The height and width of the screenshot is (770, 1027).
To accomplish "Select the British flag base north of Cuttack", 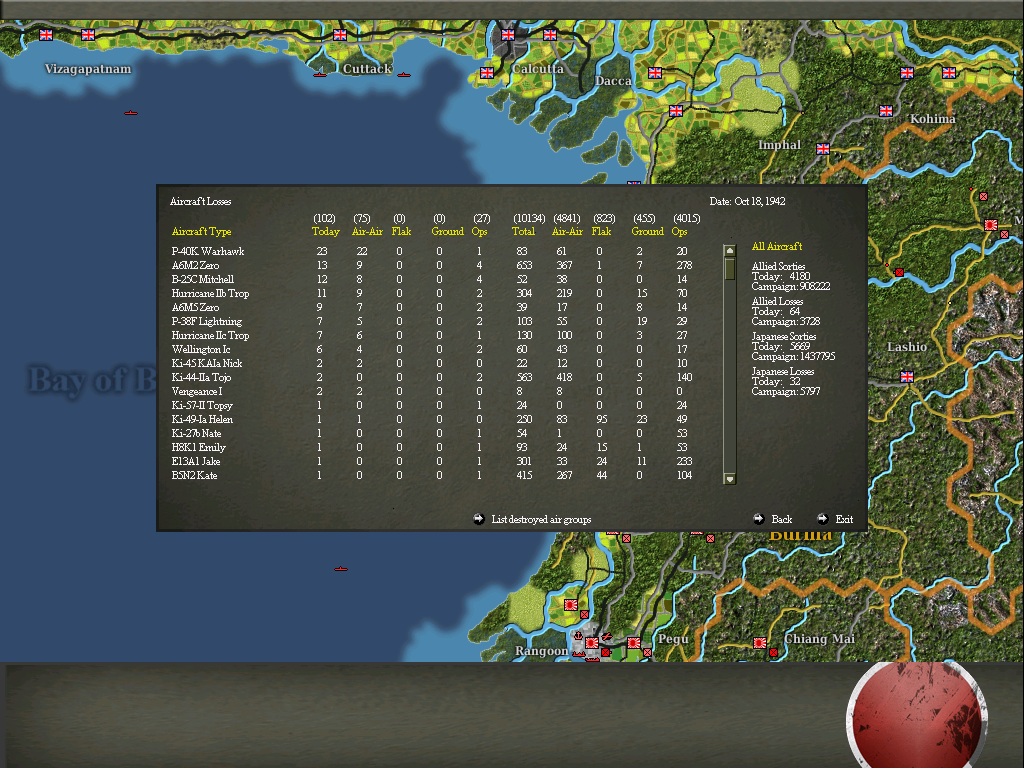I will 340,35.
